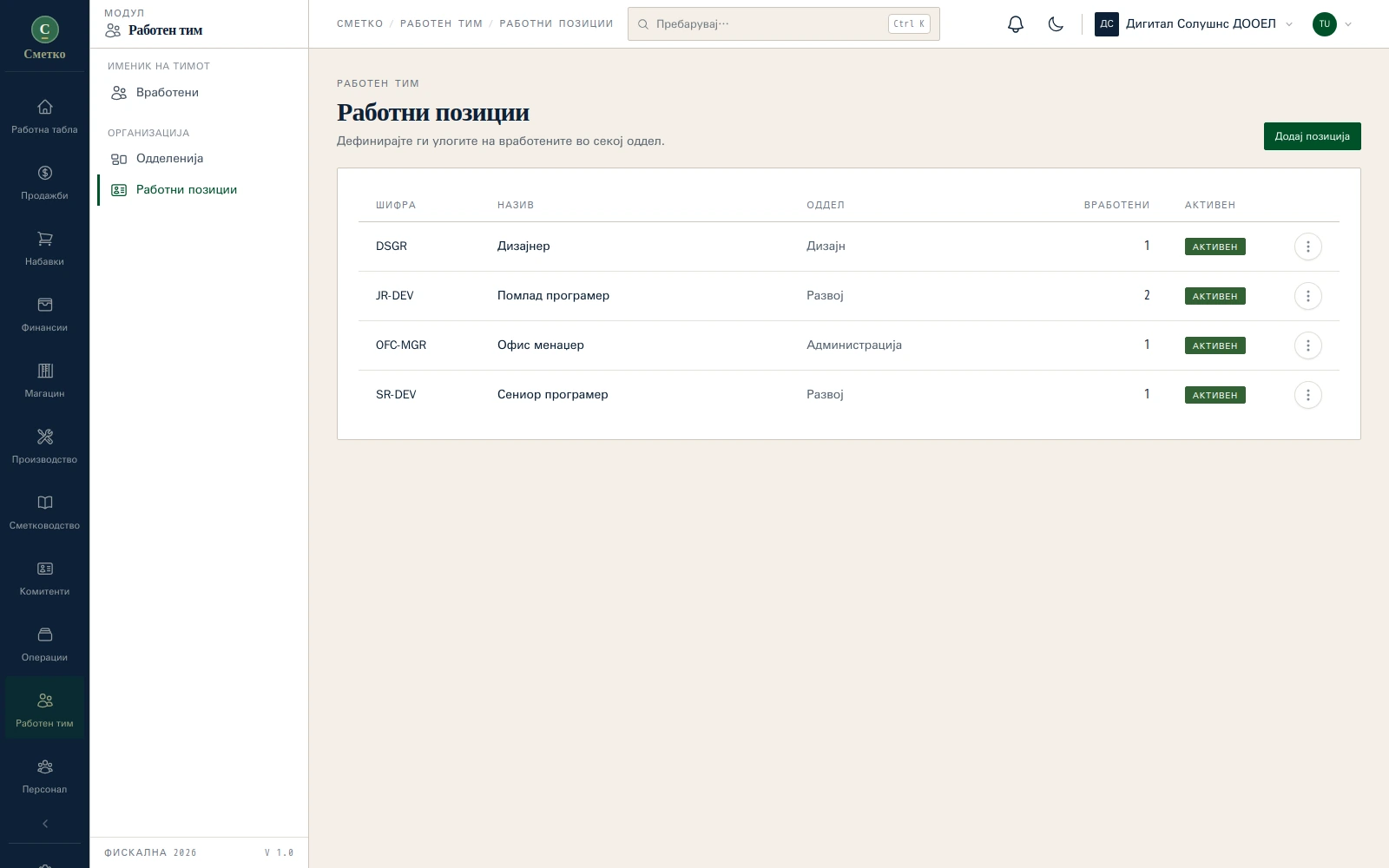Open Одделенија menu item
Screen dimensions: 1389x868
tap(199, 158)
